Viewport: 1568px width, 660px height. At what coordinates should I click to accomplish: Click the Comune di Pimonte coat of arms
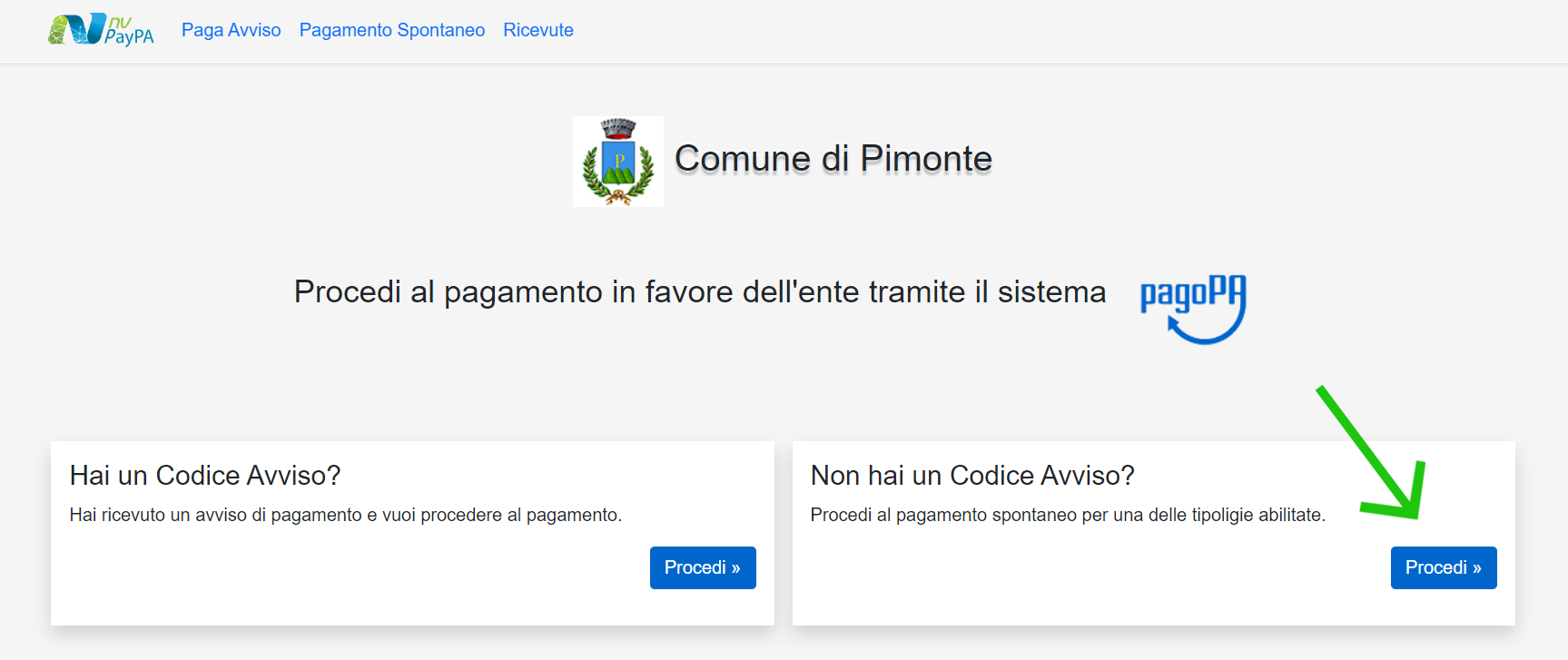pos(618,162)
